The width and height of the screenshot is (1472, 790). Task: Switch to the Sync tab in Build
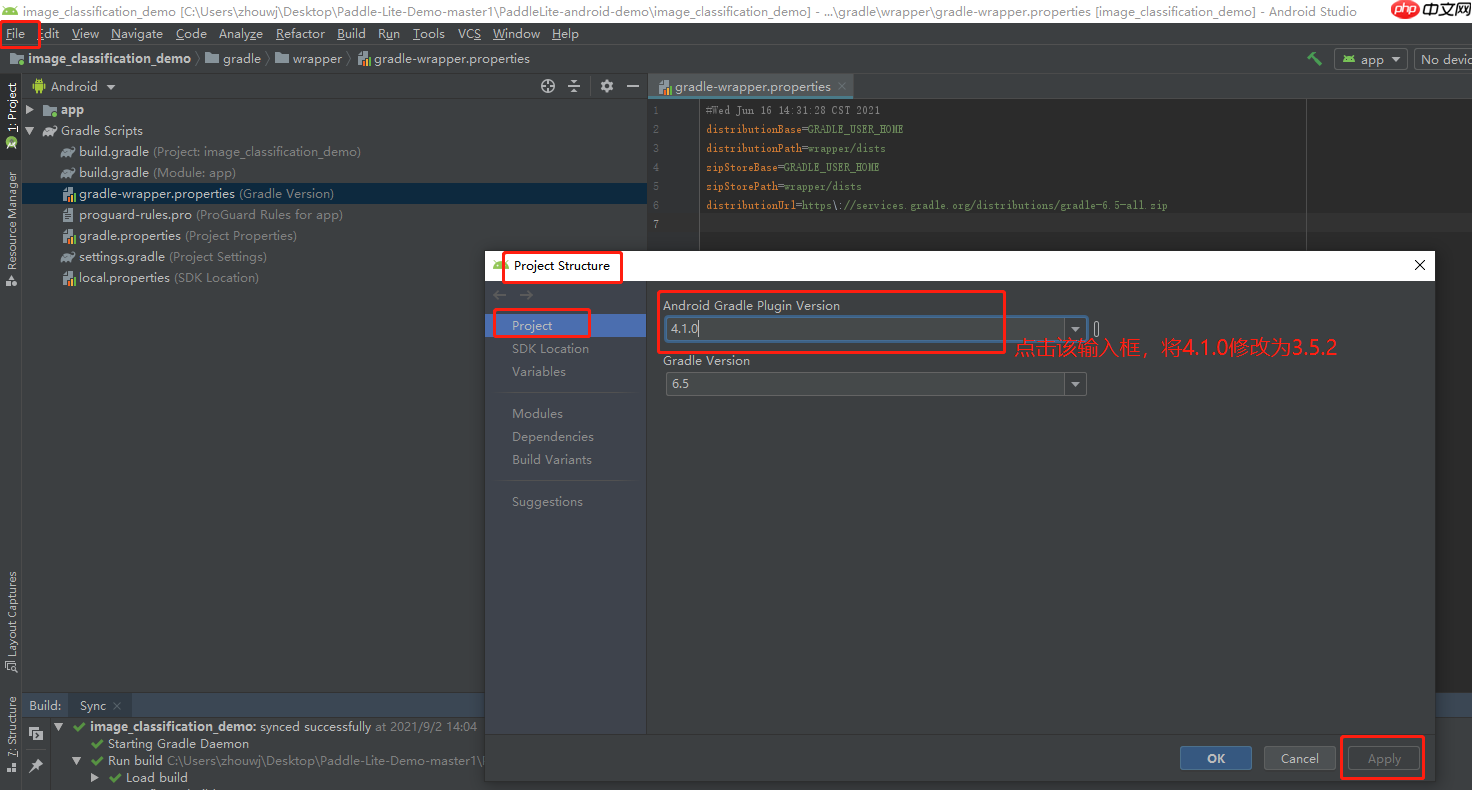[x=93, y=706]
